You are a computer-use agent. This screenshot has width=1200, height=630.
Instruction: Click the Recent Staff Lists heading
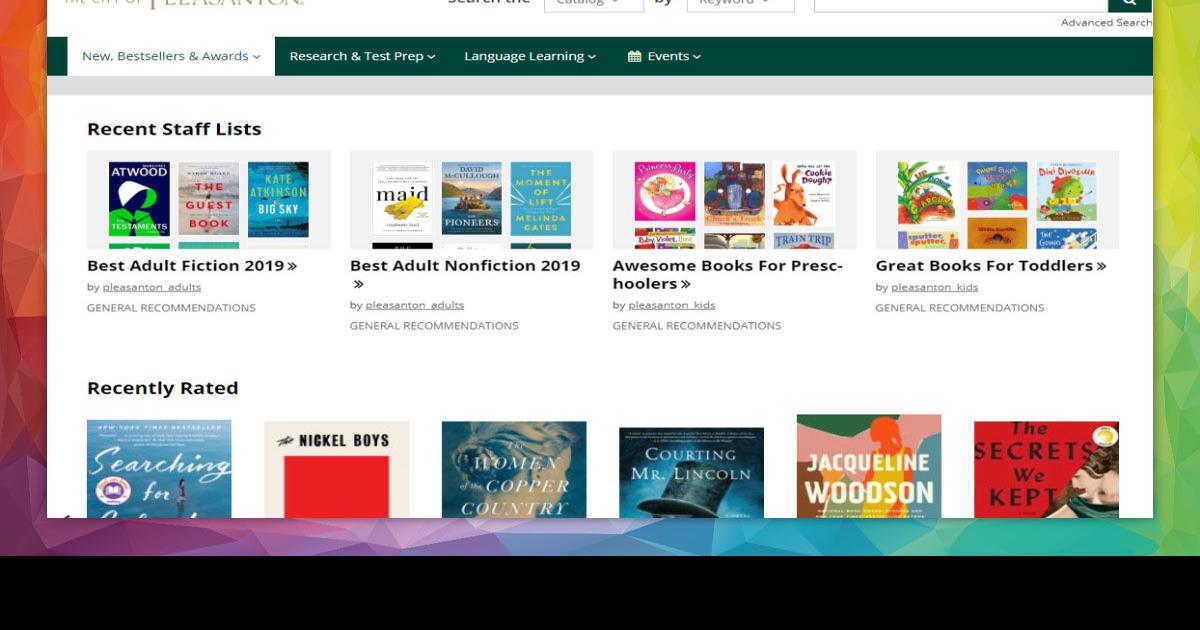[x=174, y=129]
